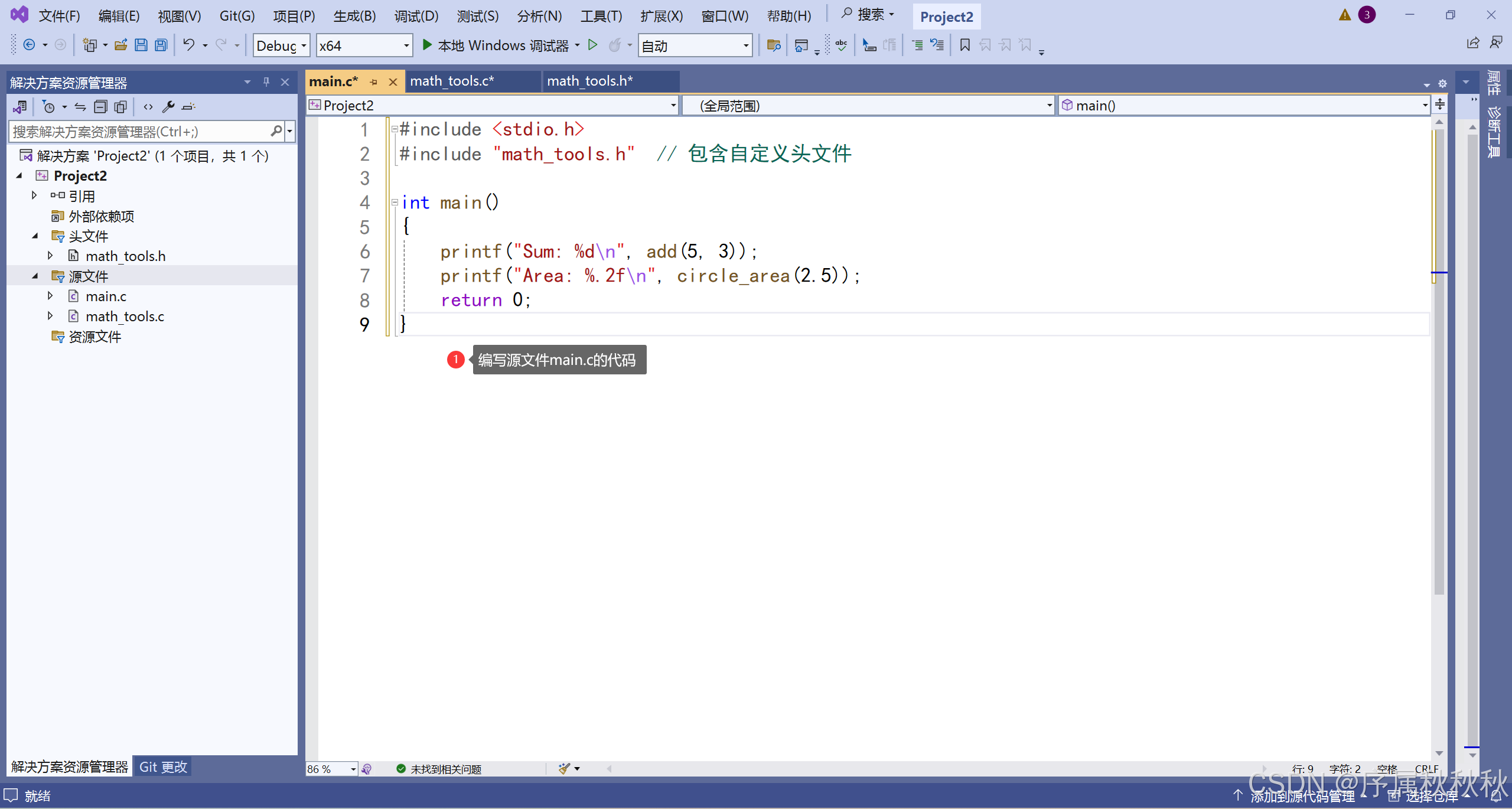
Task: Click the Collapse All icon in Solution Explorer
Action: 100,107
